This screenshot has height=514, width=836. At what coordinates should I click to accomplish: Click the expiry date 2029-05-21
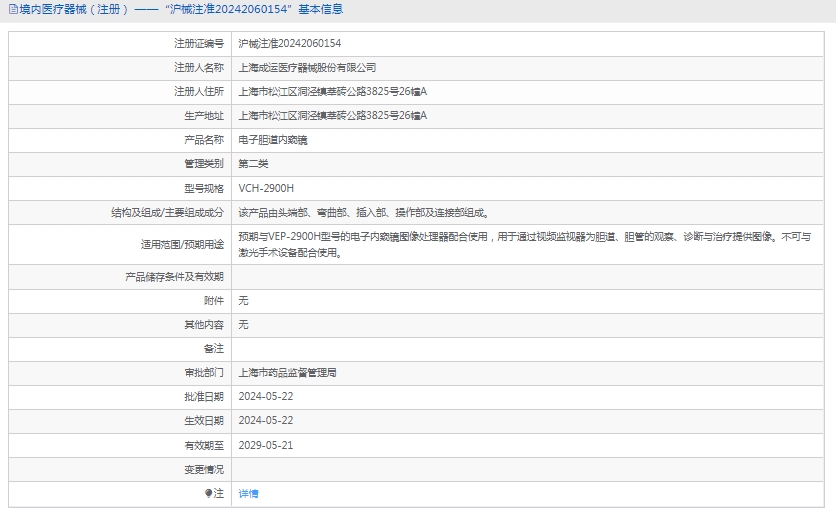[265, 445]
